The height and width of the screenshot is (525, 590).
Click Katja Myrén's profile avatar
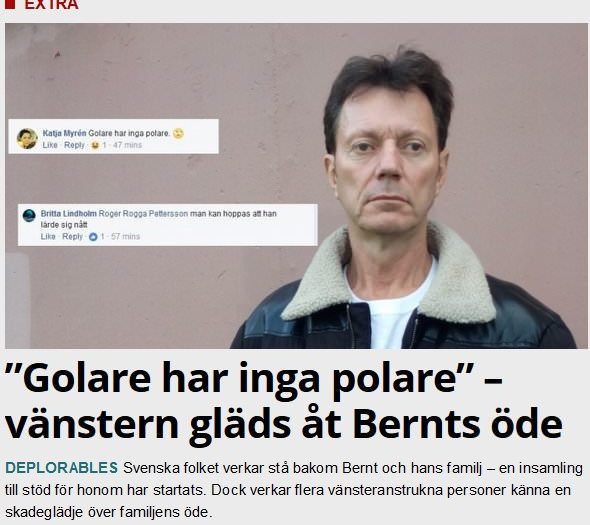[x=27, y=138]
